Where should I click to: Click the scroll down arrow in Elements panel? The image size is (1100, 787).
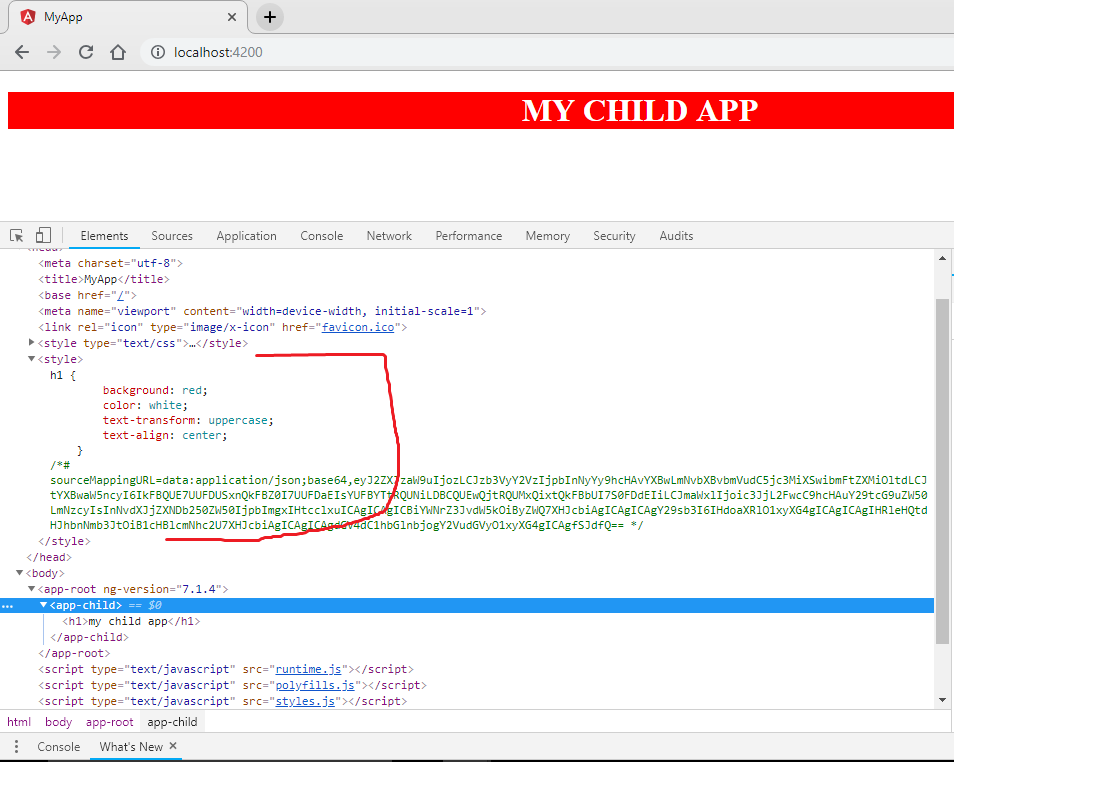pyautogui.click(x=942, y=700)
